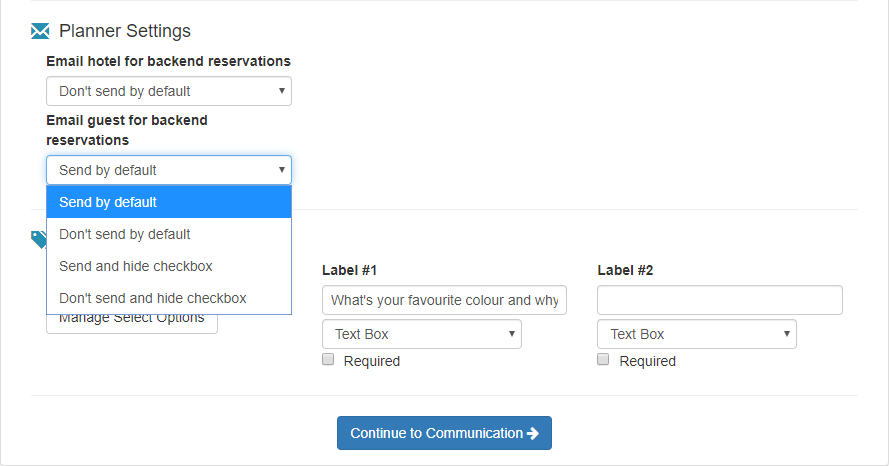Expand the Text Box dropdown under Label #2
Screen dimensions: 889x466
pyautogui.click(x=697, y=334)
